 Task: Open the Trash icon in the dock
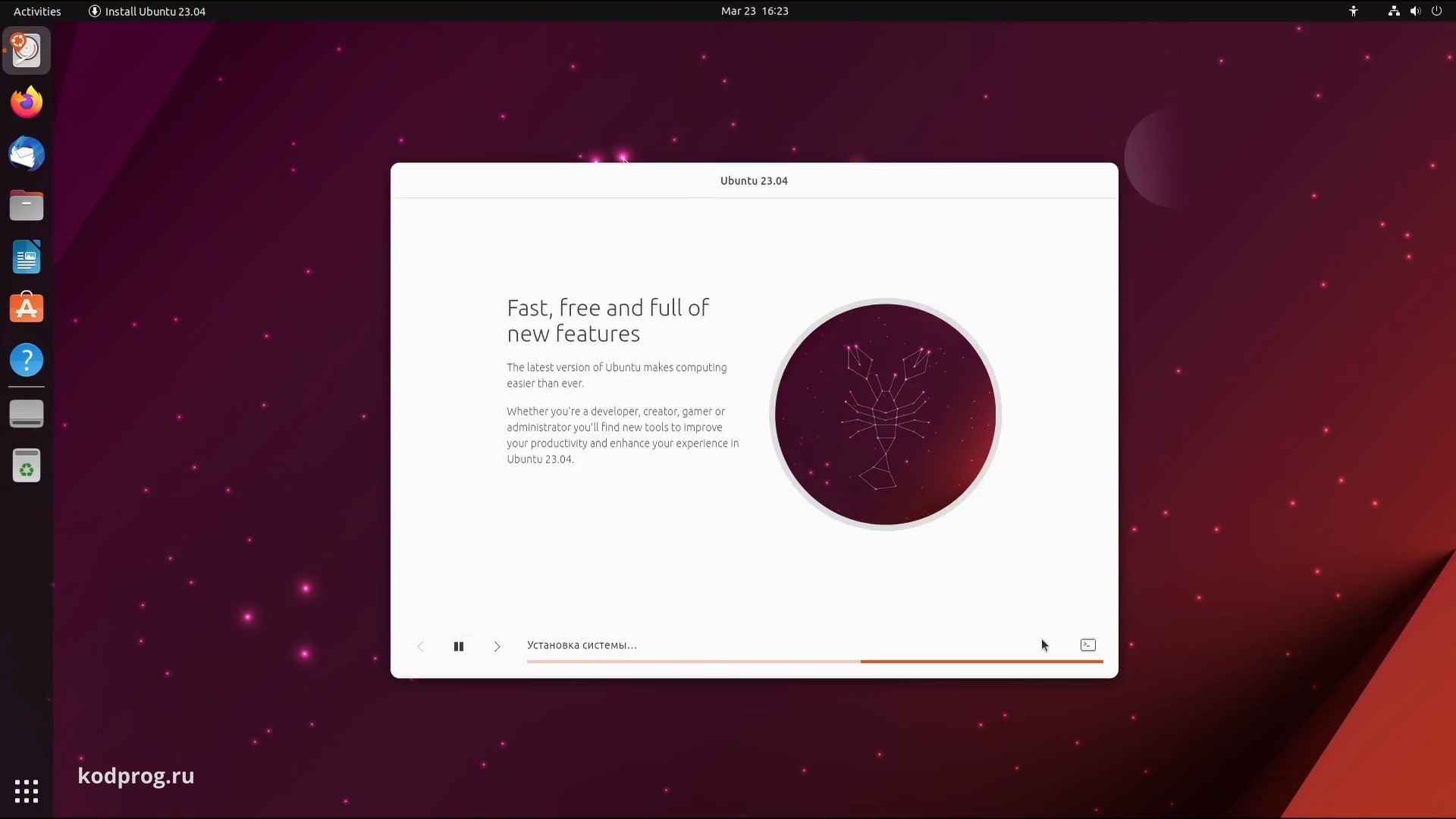pyautogui.click(x=27, y=466)
